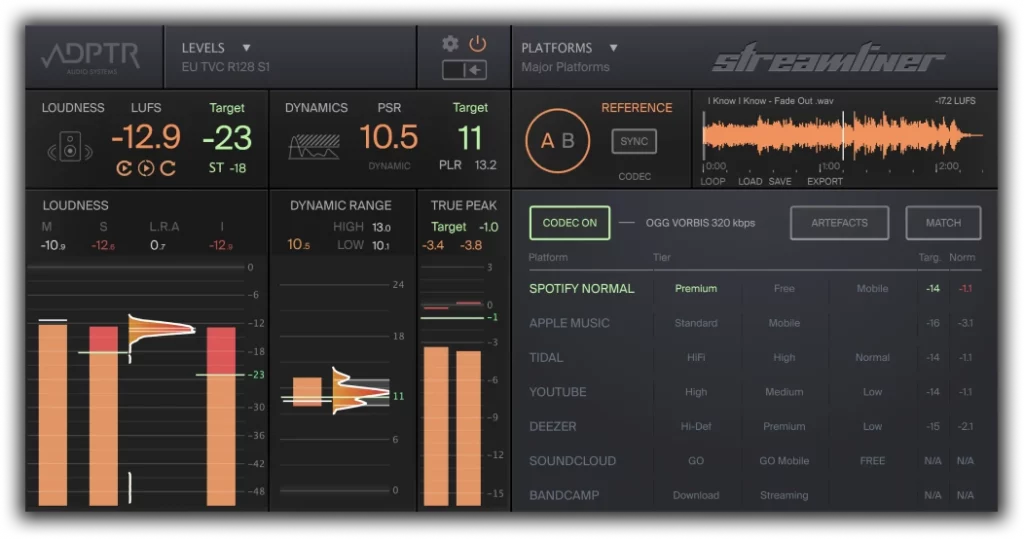Click the L.R.A value 0.7
1024x539 pixels.
tap(157, 245)
